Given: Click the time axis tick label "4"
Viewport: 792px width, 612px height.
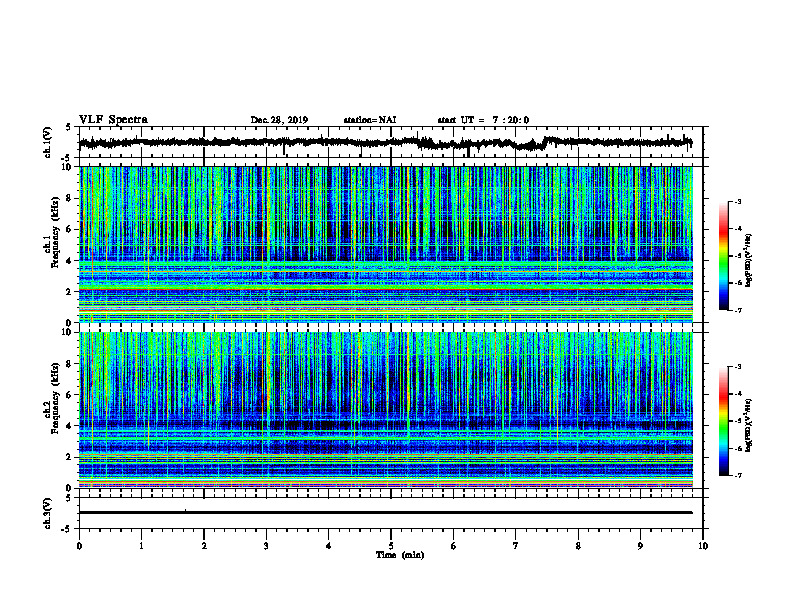Looking at the screenshot, I should (329, 546).
